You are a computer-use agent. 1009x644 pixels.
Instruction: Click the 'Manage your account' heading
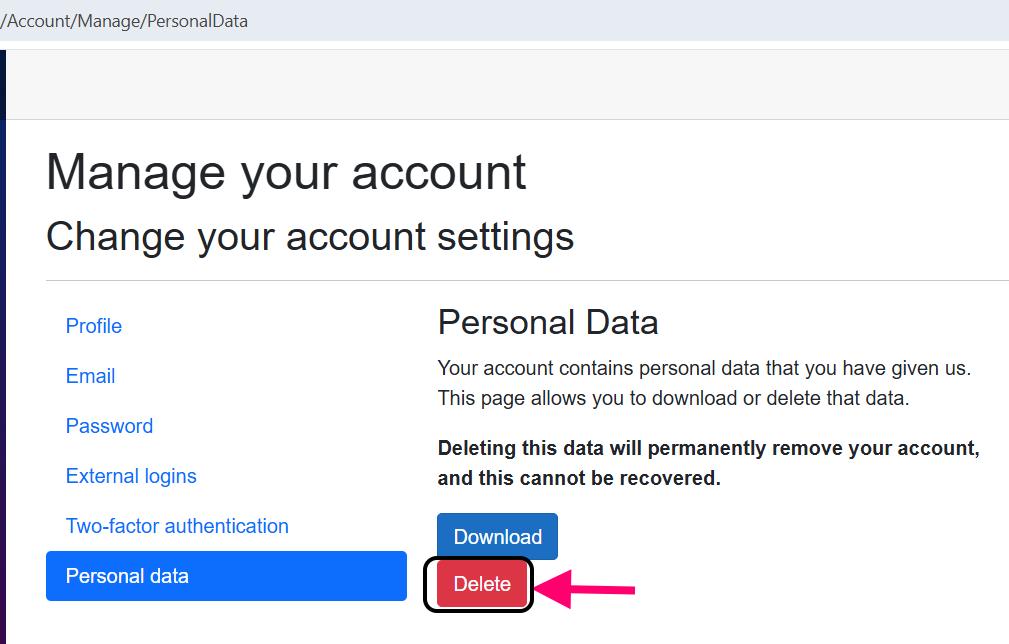pos(286,171)
